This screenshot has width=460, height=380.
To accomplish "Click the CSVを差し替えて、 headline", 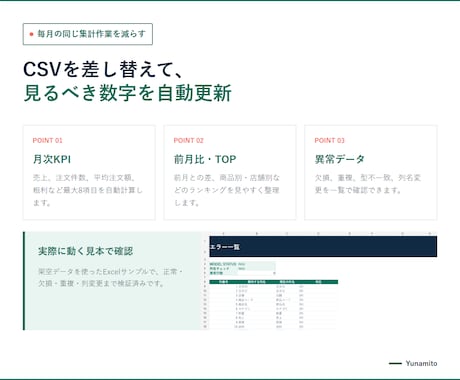I will [x=103, y=69].
